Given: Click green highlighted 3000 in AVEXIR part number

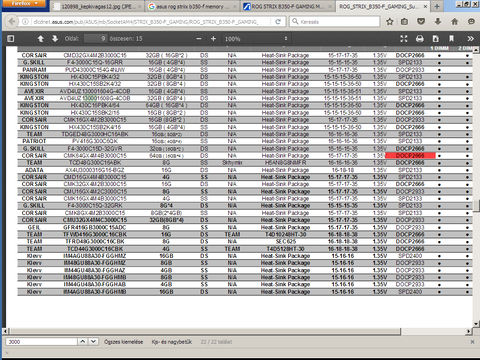Looking at the screenshot, I should coord(90,98).
